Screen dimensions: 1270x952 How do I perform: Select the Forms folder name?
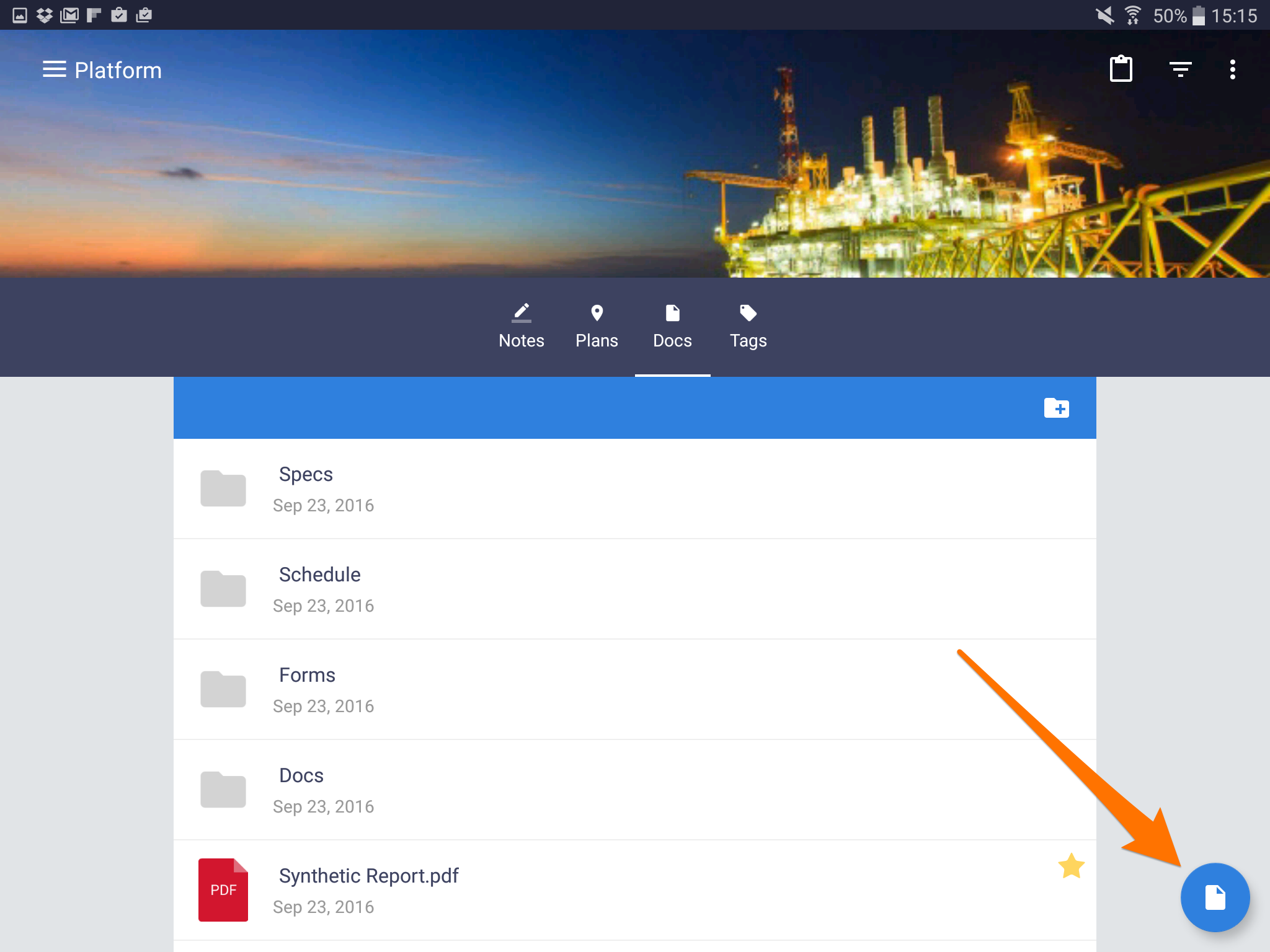pos(307,675)
